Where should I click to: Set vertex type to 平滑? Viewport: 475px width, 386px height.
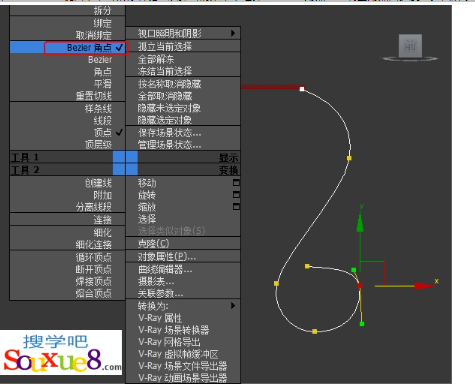point(67,84)
